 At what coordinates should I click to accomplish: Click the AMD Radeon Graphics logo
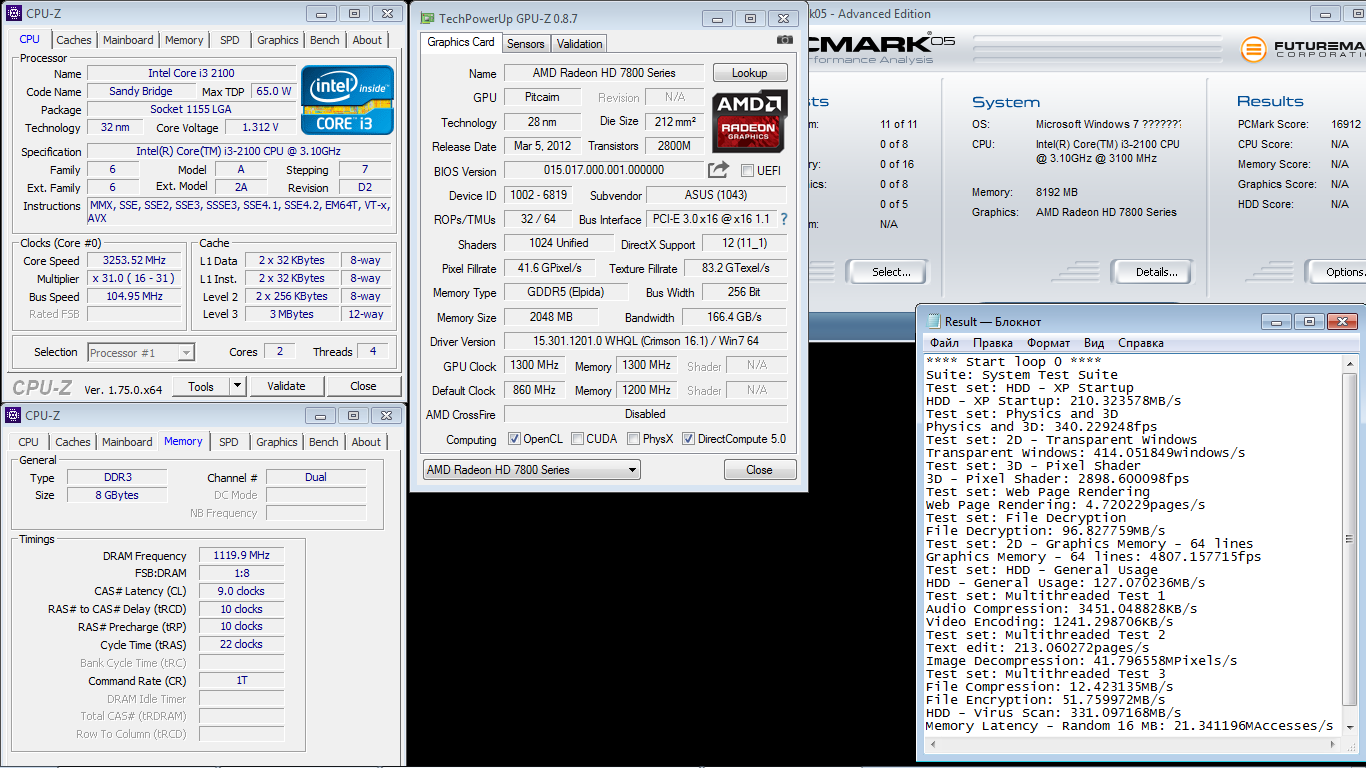click(x=750, y=121)
